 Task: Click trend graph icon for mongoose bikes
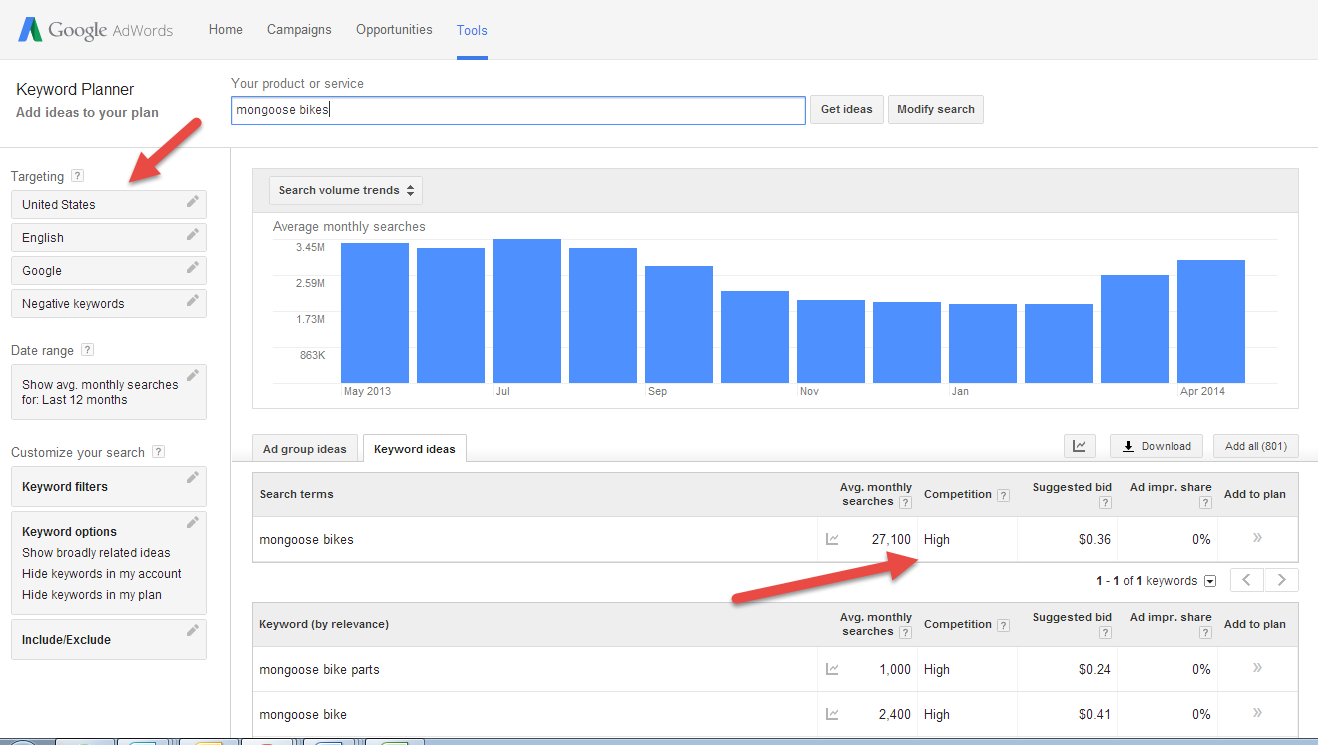pos(832,539)
